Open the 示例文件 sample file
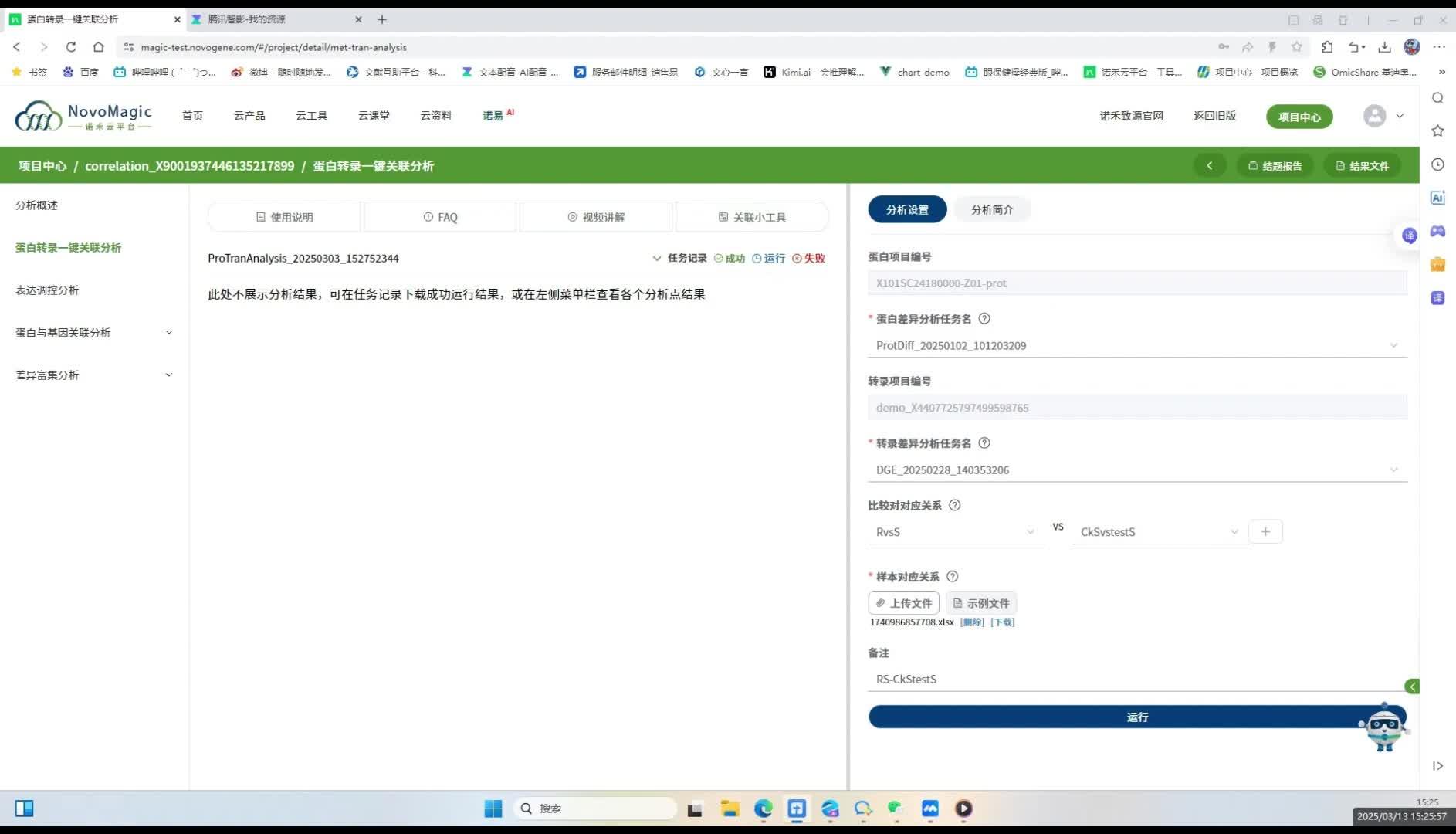 tap(980, 603)
